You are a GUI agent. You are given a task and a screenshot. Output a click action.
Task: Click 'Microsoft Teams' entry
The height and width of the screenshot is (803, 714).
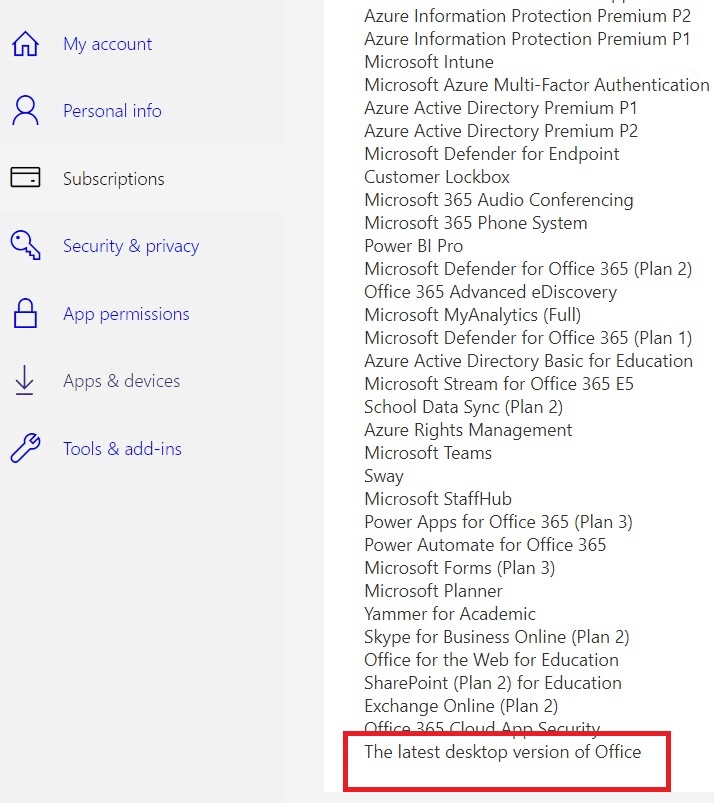click(428, 453)
